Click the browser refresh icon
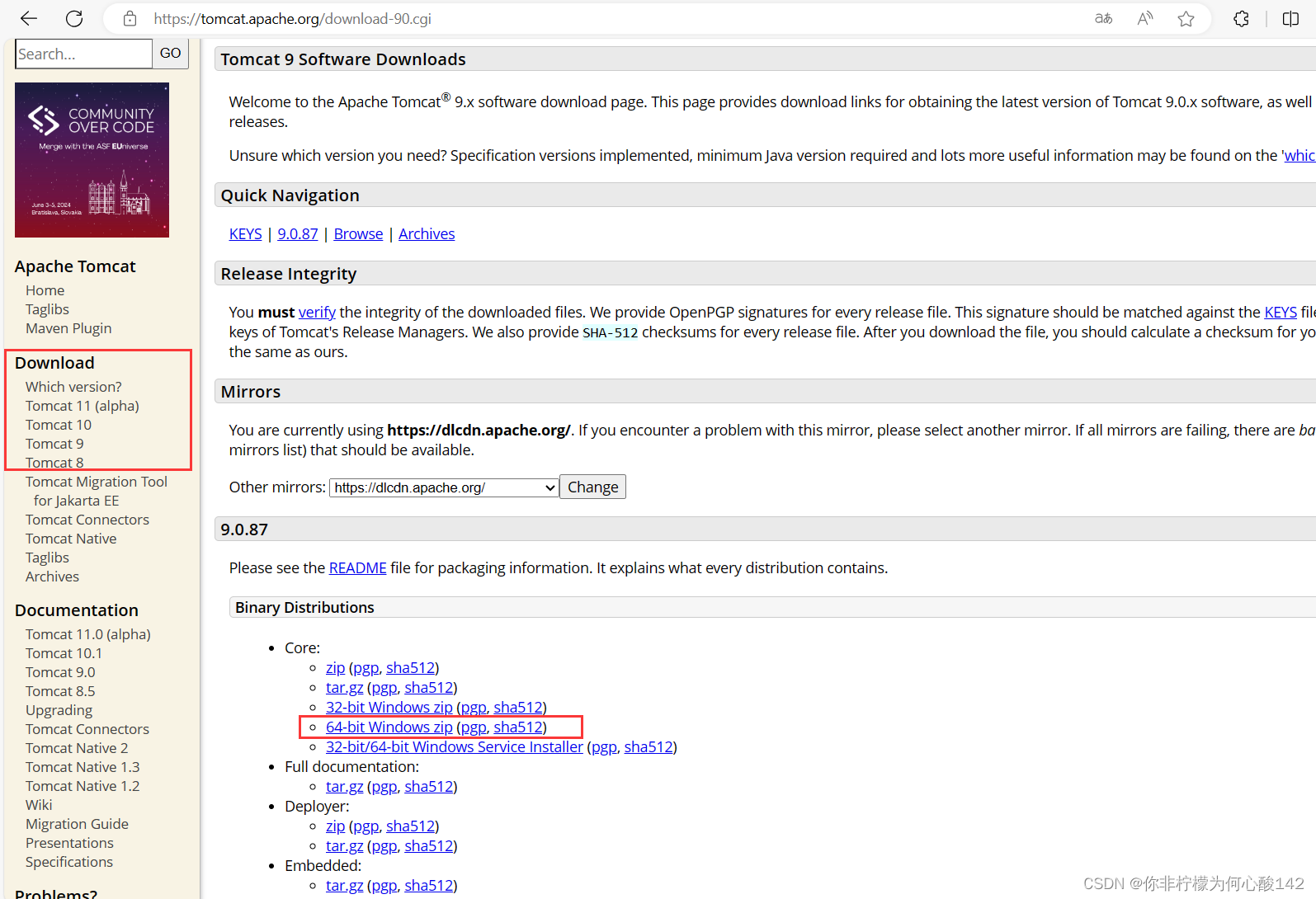The height and width of the screenshot is (899, 1316). [x=74, y=18]
